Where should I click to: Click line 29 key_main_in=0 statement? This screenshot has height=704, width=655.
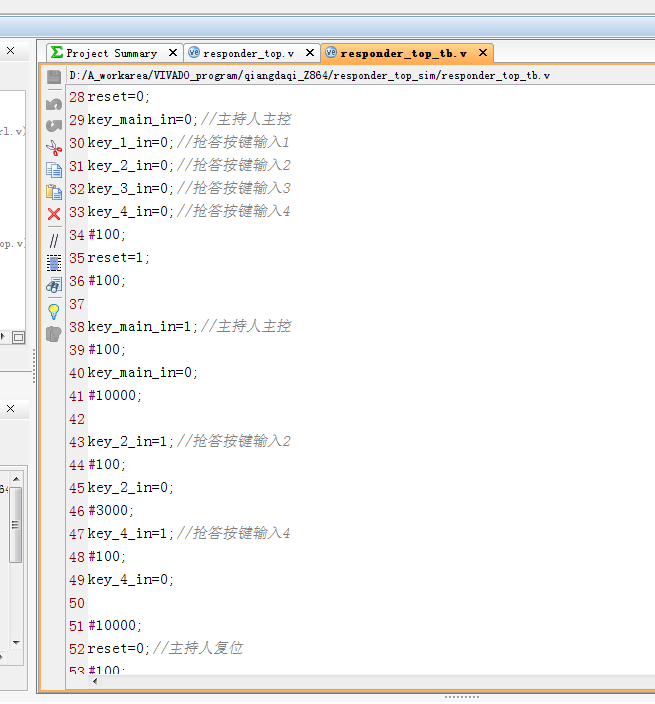pyautogui.click(x=142, y=119)
